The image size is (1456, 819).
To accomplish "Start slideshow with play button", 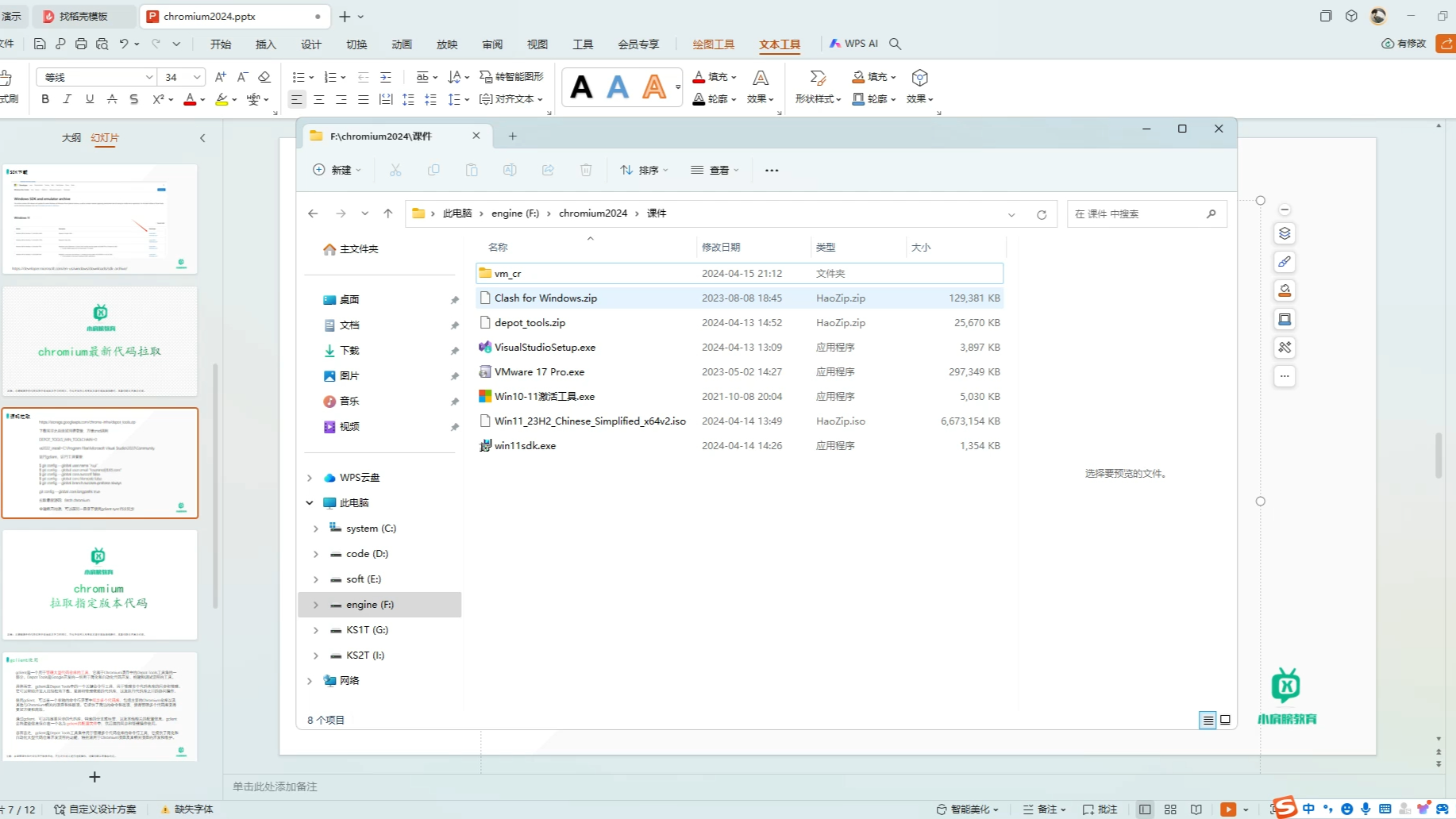I will (1228, 809).
